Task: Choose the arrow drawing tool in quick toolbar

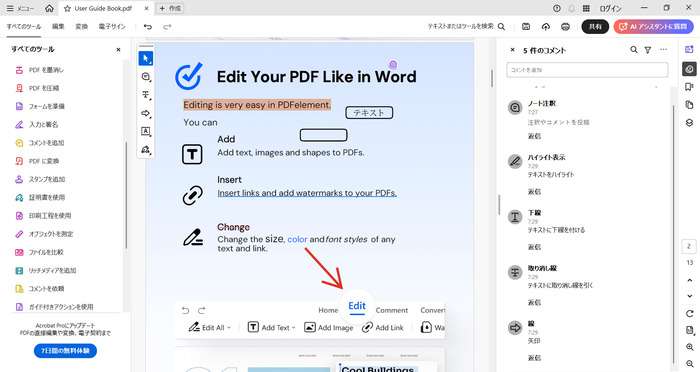Action: [146, 113]
